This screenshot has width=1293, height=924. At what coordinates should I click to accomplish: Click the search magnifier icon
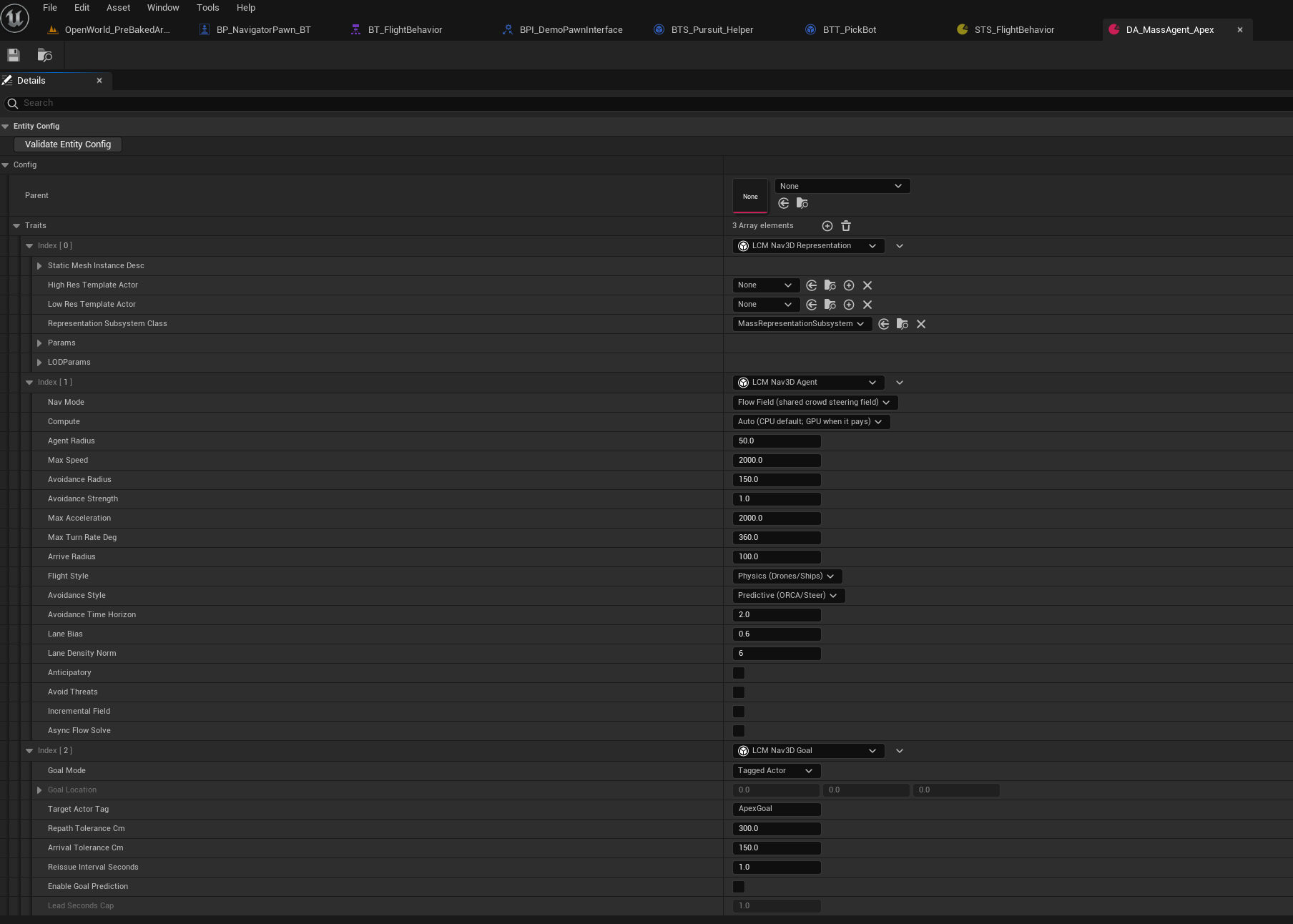coord(12,104)
